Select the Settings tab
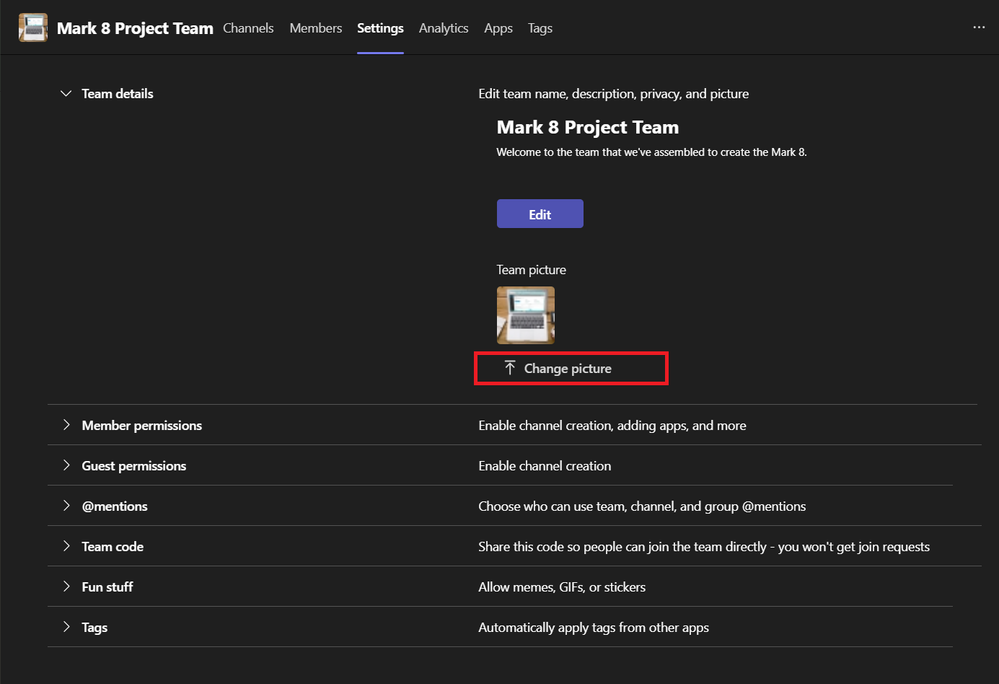The width and height of the screenshot is (999, 684). pyautogui.click(x=380, y=28)
